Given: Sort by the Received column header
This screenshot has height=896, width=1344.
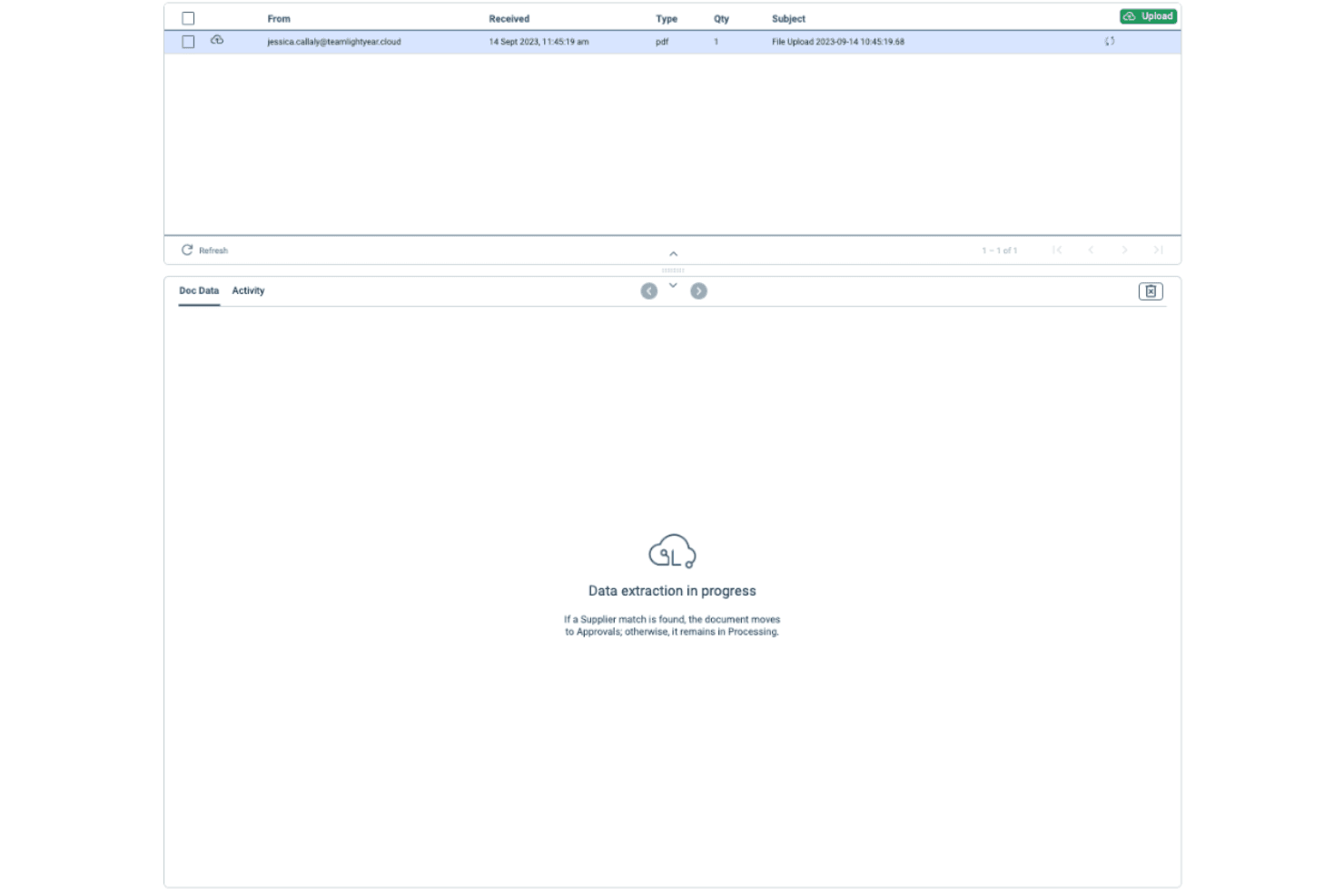Looking at the screenshot, I should 509,18.
